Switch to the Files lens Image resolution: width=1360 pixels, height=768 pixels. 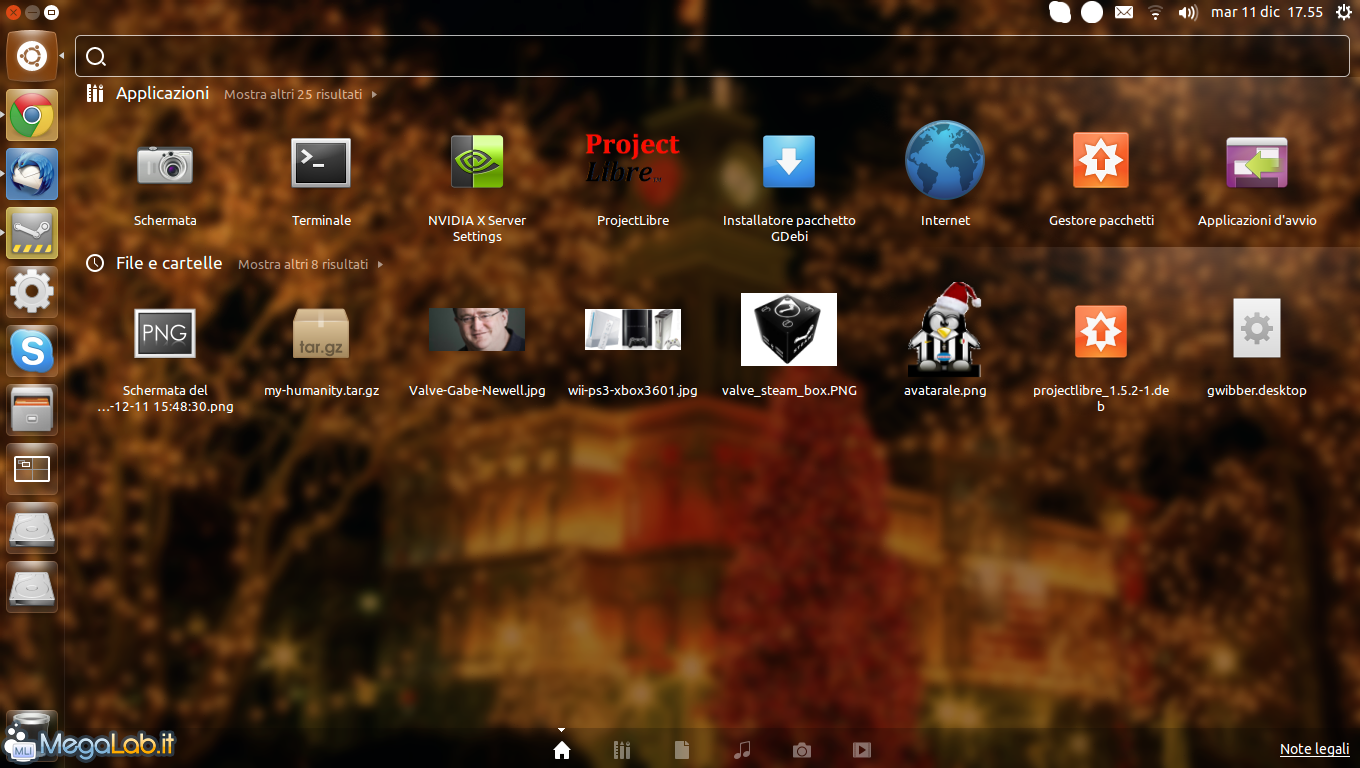pyautogui.click(x=682, y=750)
